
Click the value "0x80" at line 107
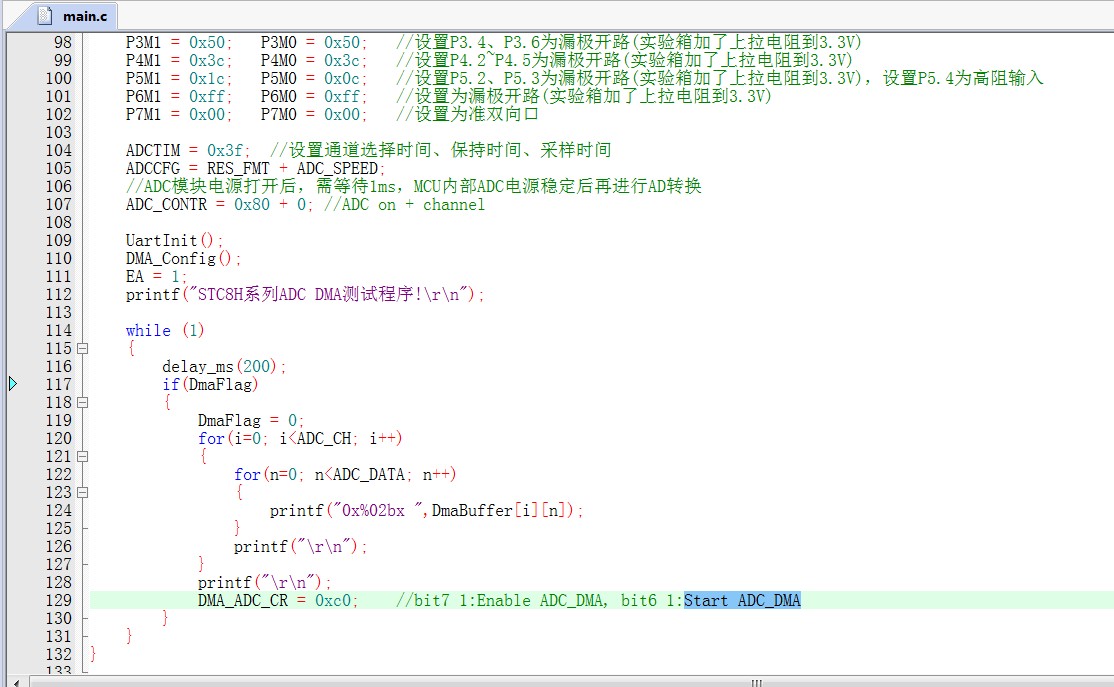tap(252, 205)
